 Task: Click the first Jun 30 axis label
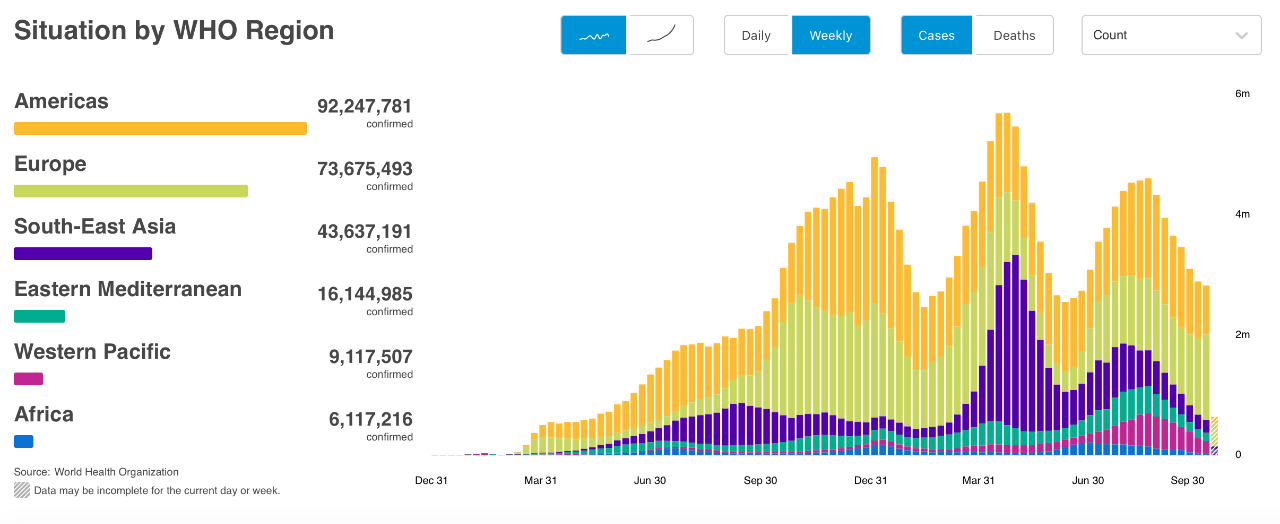(650, 480)
